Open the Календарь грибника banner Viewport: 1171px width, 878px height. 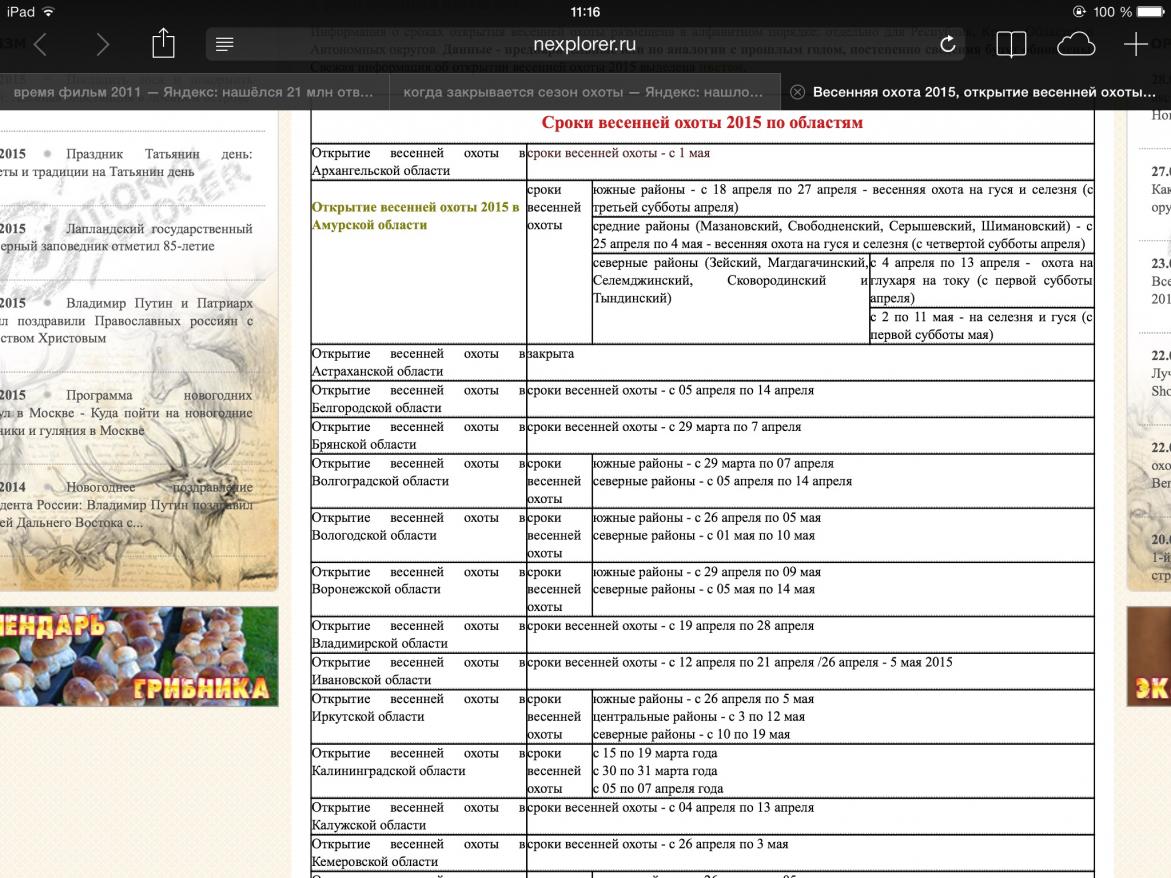(x=139, y=656)
